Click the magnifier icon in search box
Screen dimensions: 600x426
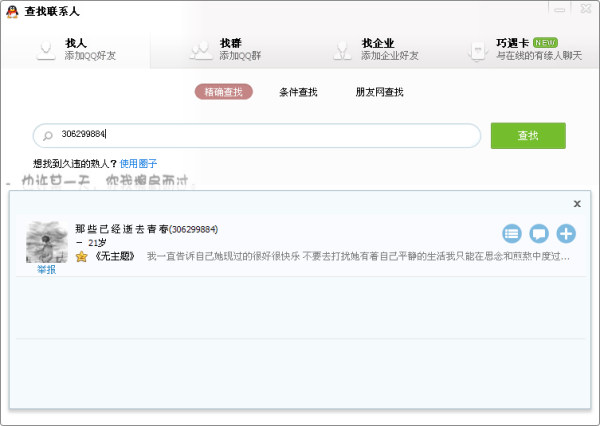click(46, 136)
